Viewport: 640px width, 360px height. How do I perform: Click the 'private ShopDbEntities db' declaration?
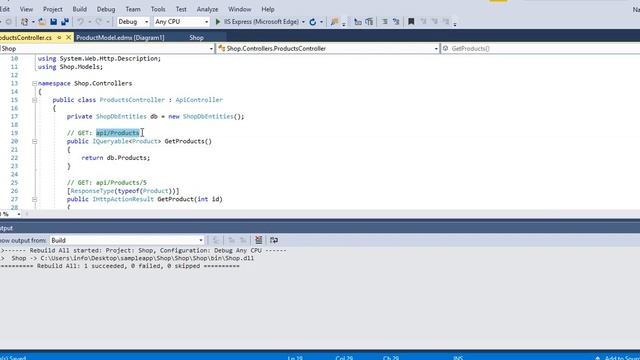click(156, 116)
